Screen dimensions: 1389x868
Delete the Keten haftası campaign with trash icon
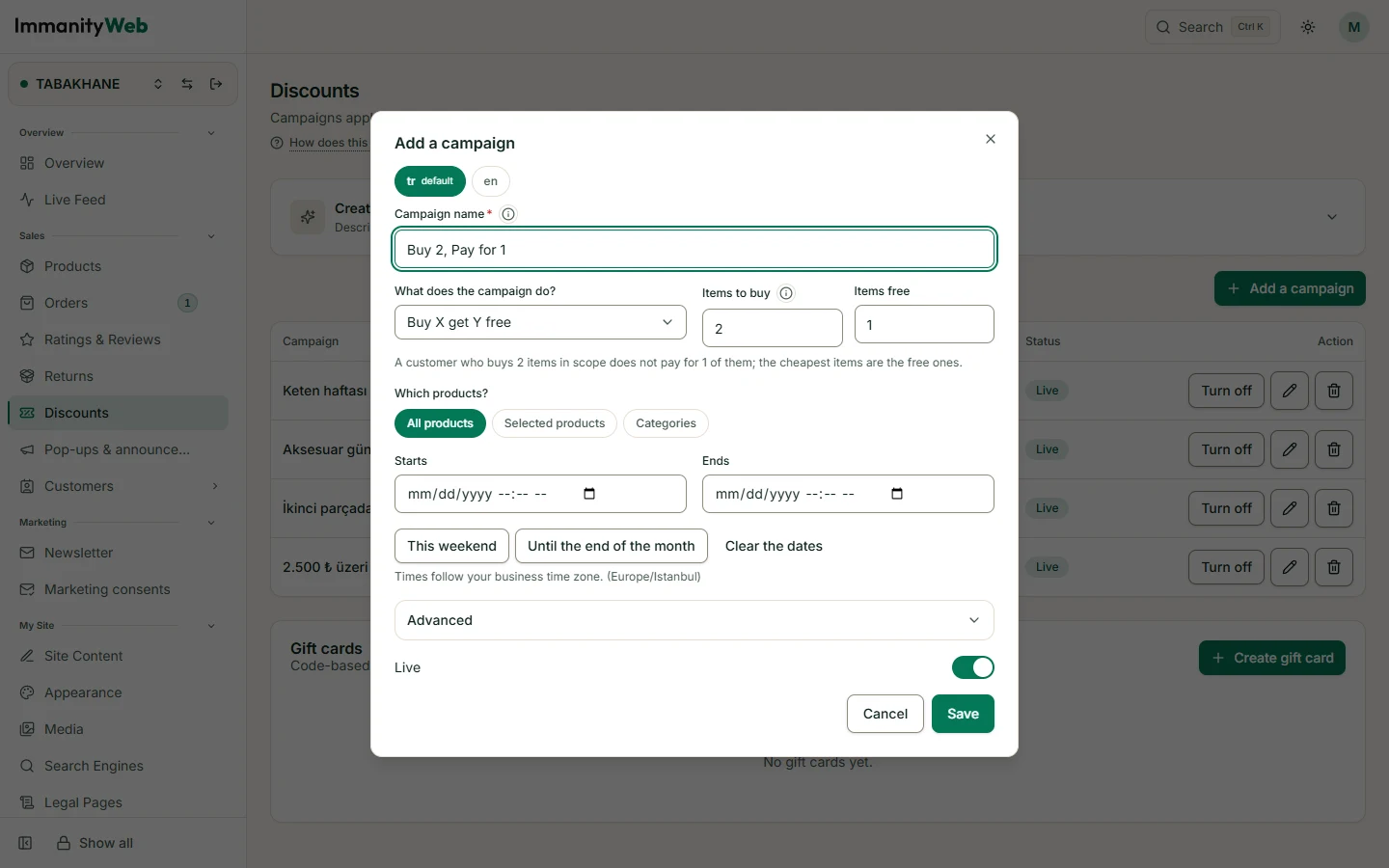click(1334, 391)
